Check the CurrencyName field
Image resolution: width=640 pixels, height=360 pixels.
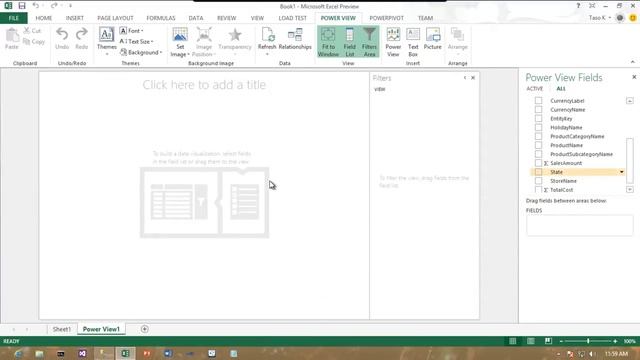click(x=538, y=109)
